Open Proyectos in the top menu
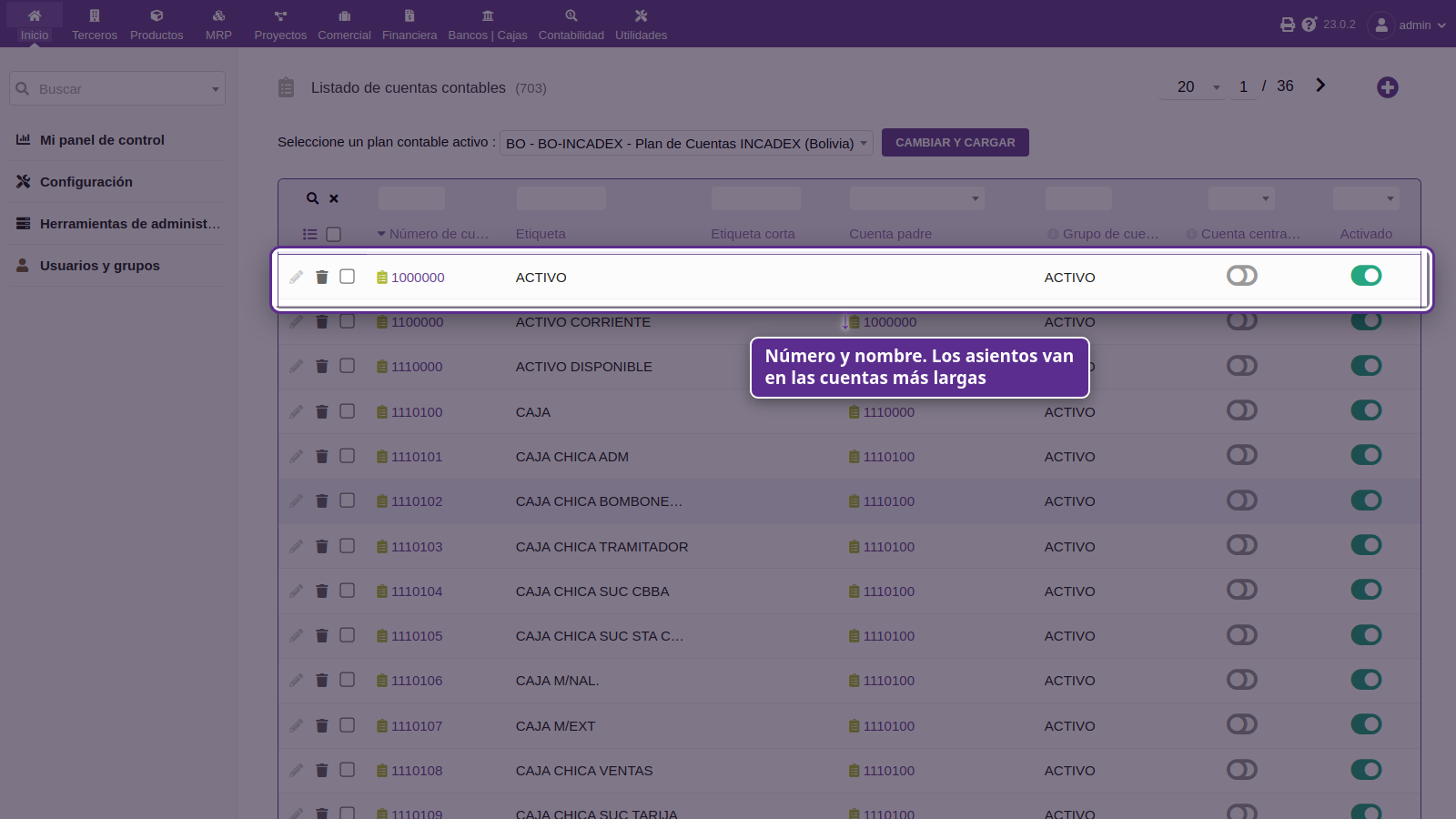1456x819 pixels. (280, 25)
